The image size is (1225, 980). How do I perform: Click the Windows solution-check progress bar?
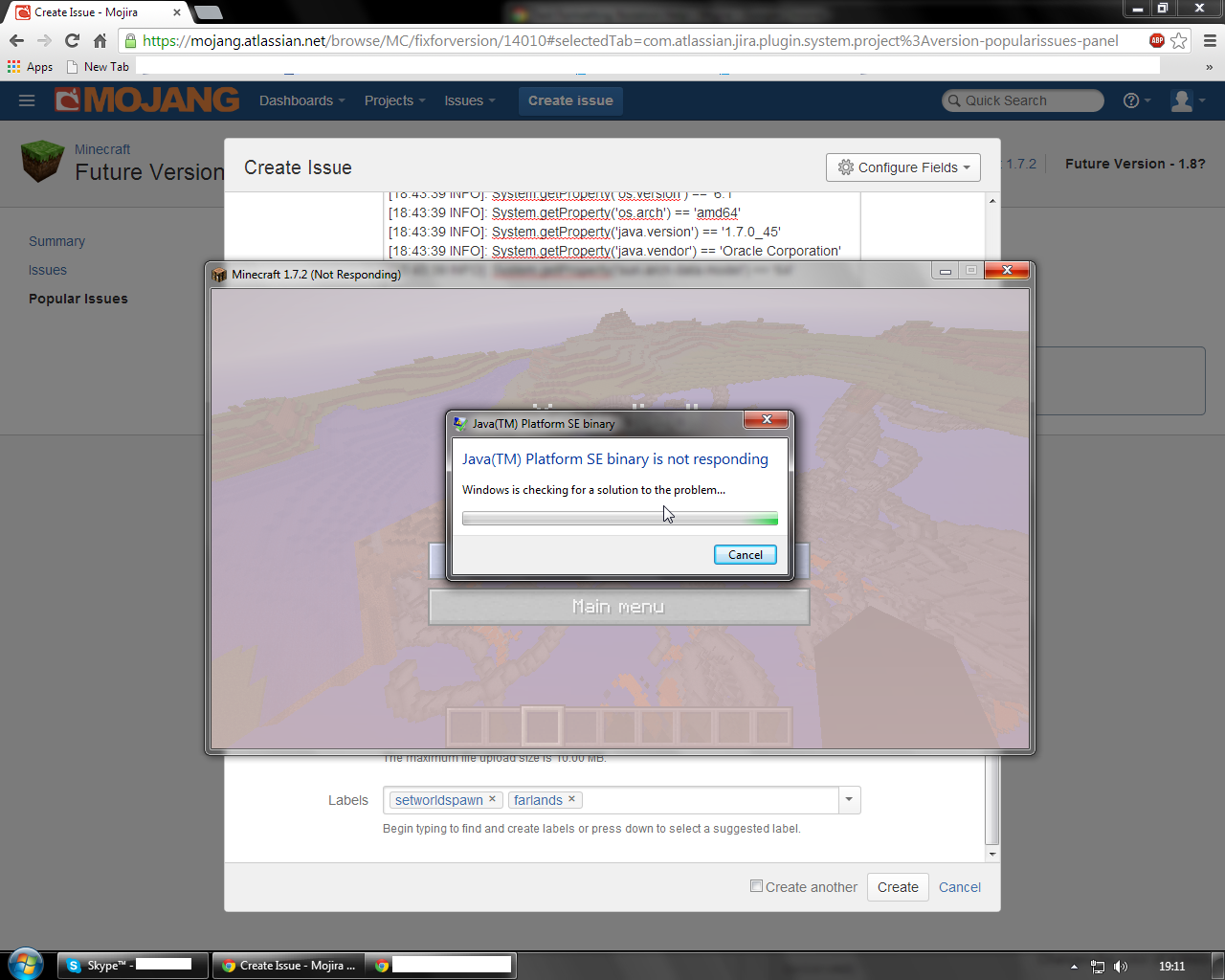[620, 519]
